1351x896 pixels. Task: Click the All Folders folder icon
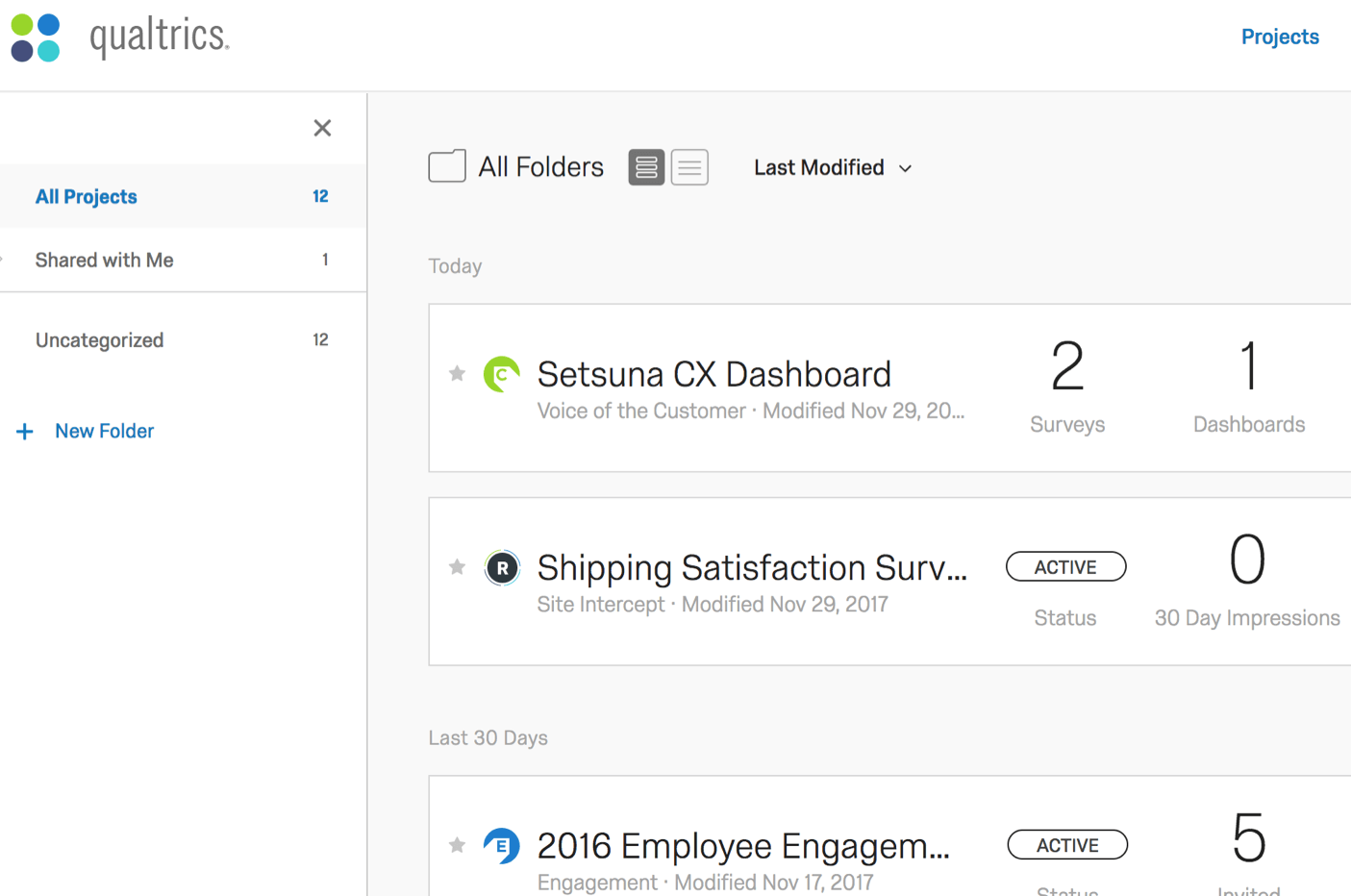(447, 166)
